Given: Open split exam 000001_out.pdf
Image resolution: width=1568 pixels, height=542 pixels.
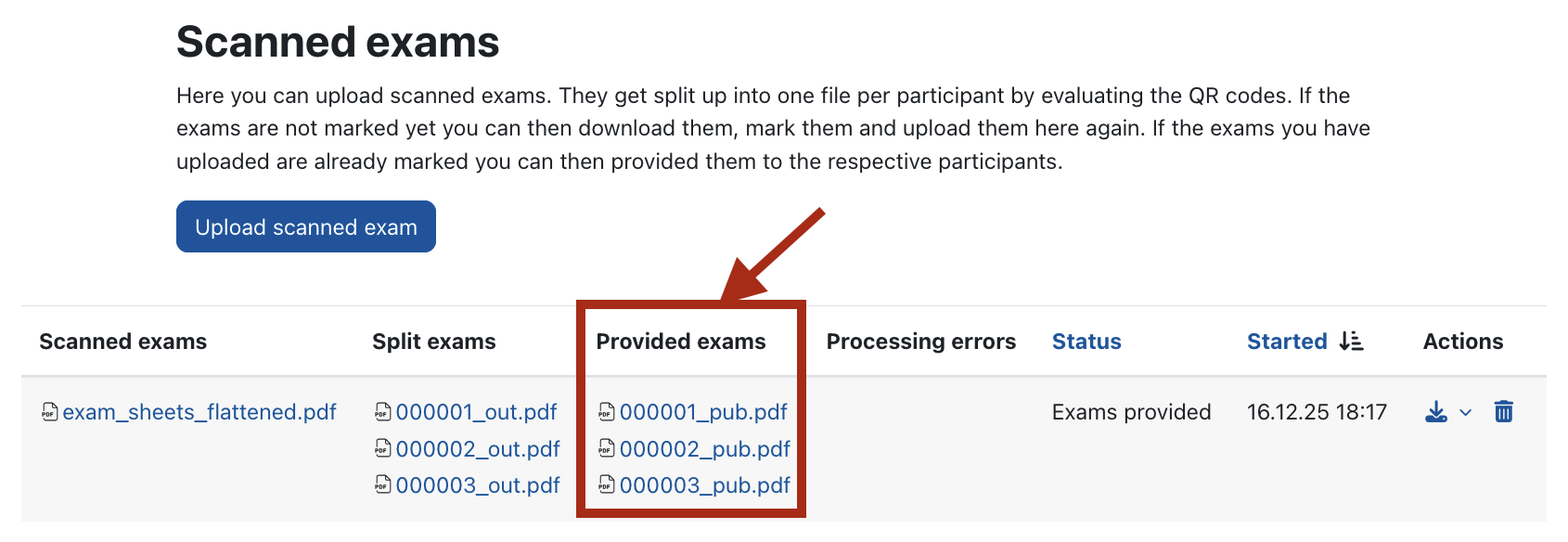Looking at the screenshot, I should (476, 412).
